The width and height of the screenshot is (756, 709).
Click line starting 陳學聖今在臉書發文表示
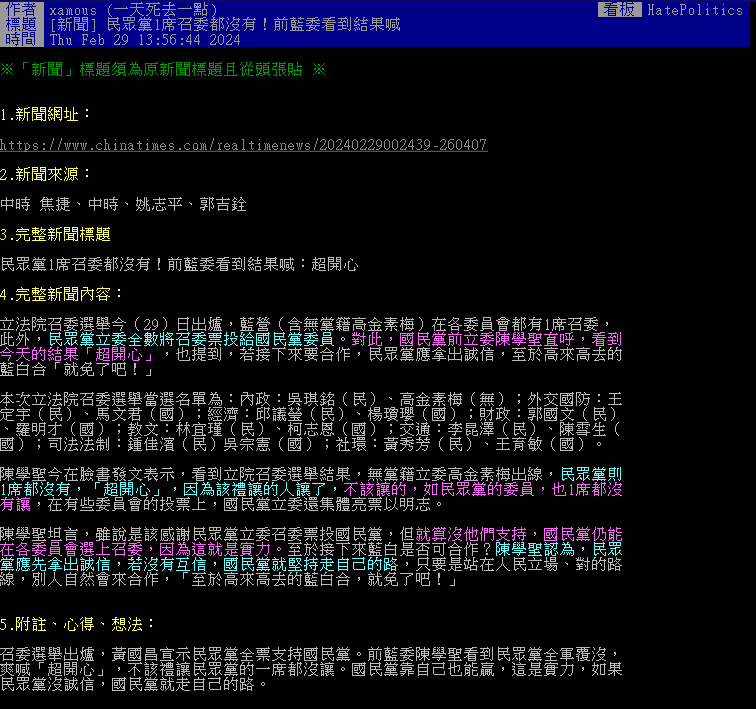[311, 474]
